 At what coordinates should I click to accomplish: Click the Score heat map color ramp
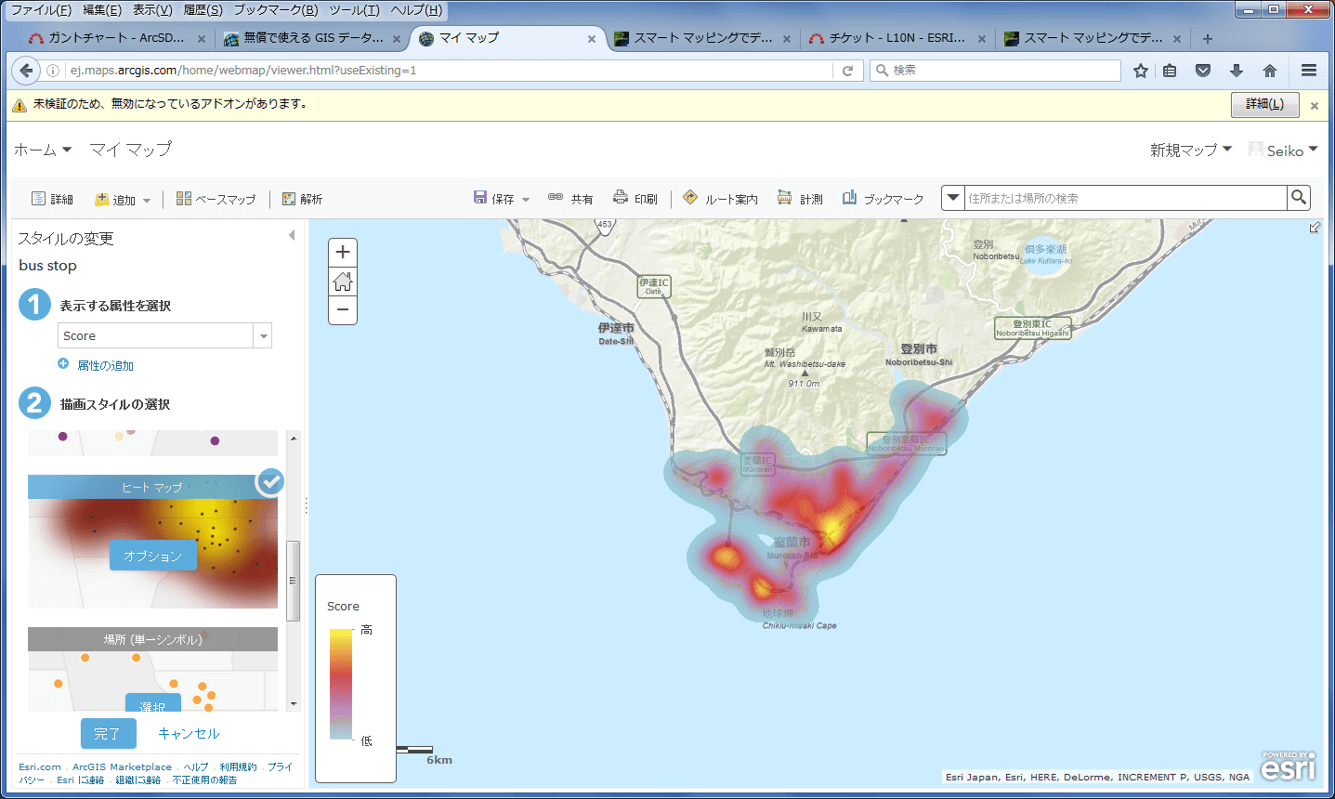341,683
